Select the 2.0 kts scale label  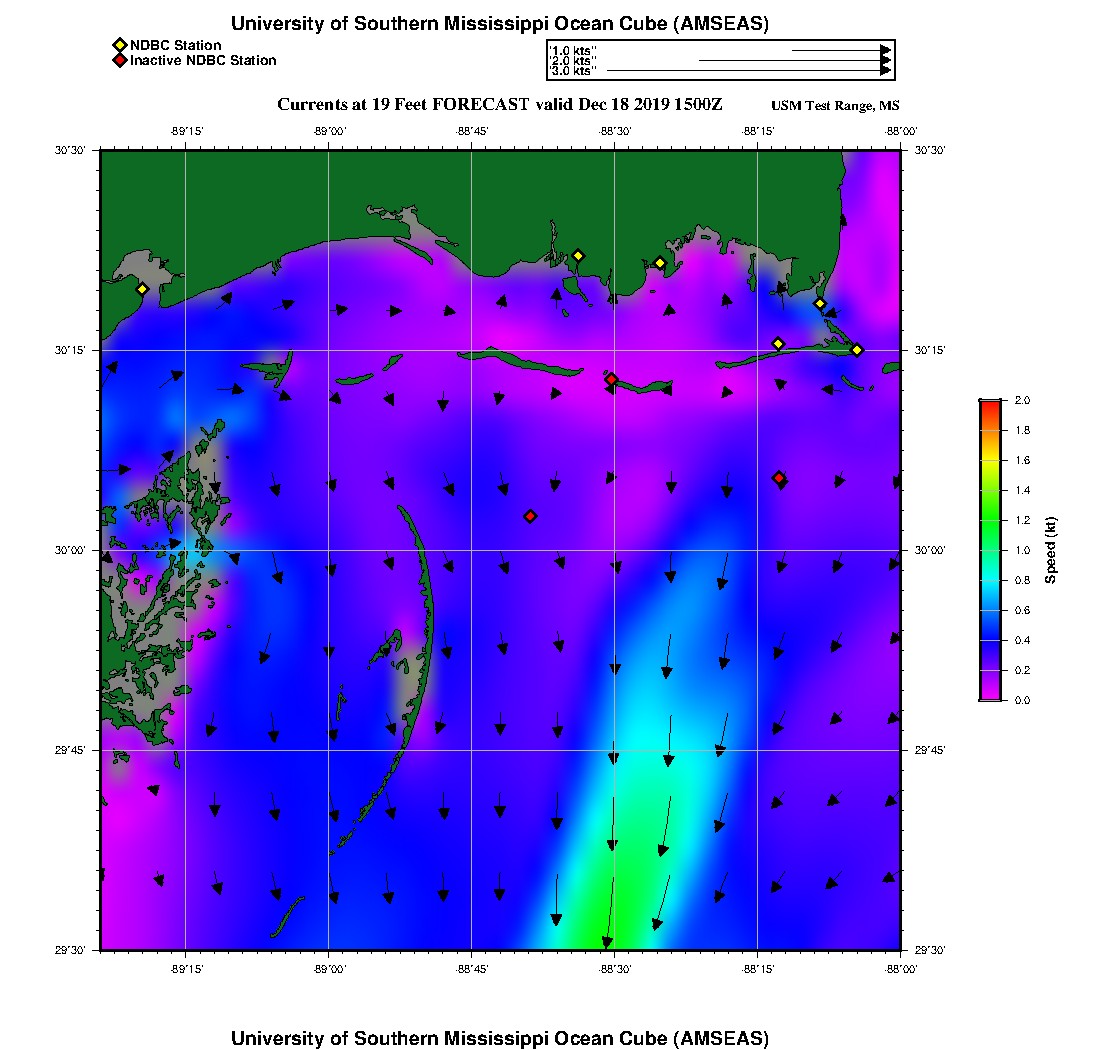(x=573, y=61)
